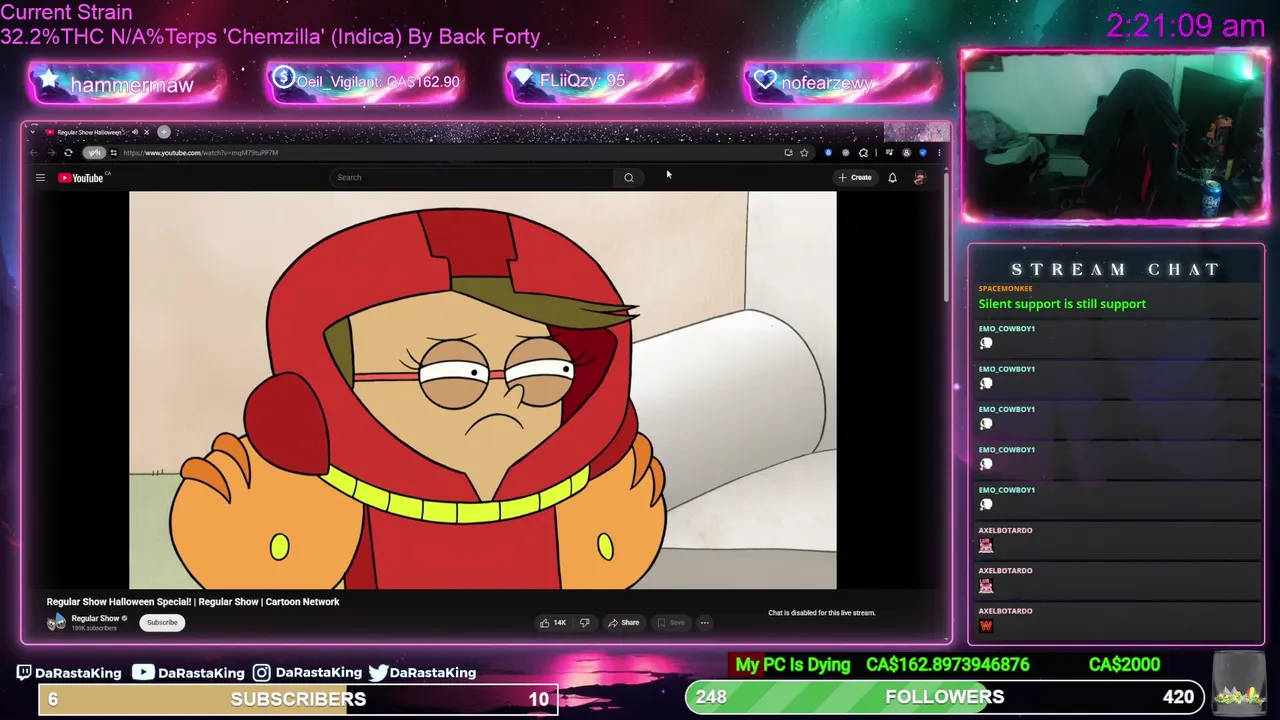Viewport: 1280px width, 720px height.
Task: Click the SPACEMONKEE chat username
Action: pos(1005,289)
